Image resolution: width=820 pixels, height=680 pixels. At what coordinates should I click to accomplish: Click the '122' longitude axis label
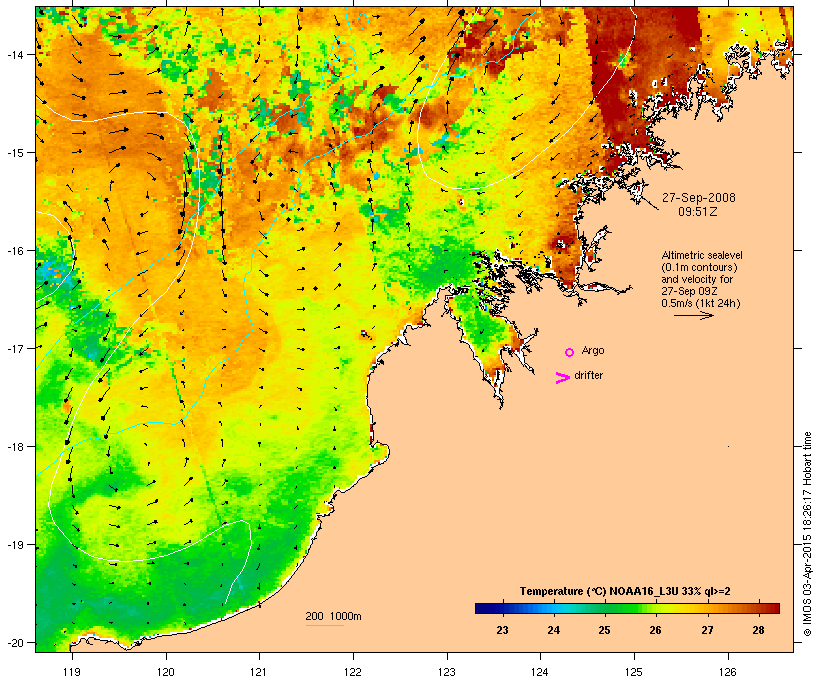click(353, 672)
